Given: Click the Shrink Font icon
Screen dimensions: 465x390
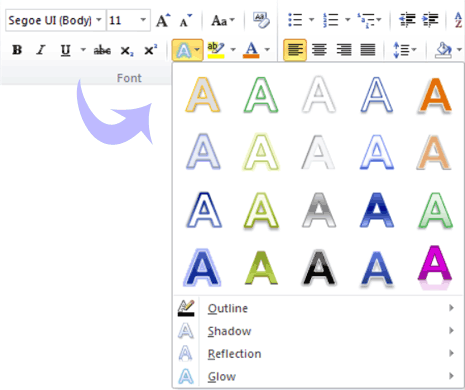Looking at the screenshot, I should click(x=186, y=21).
